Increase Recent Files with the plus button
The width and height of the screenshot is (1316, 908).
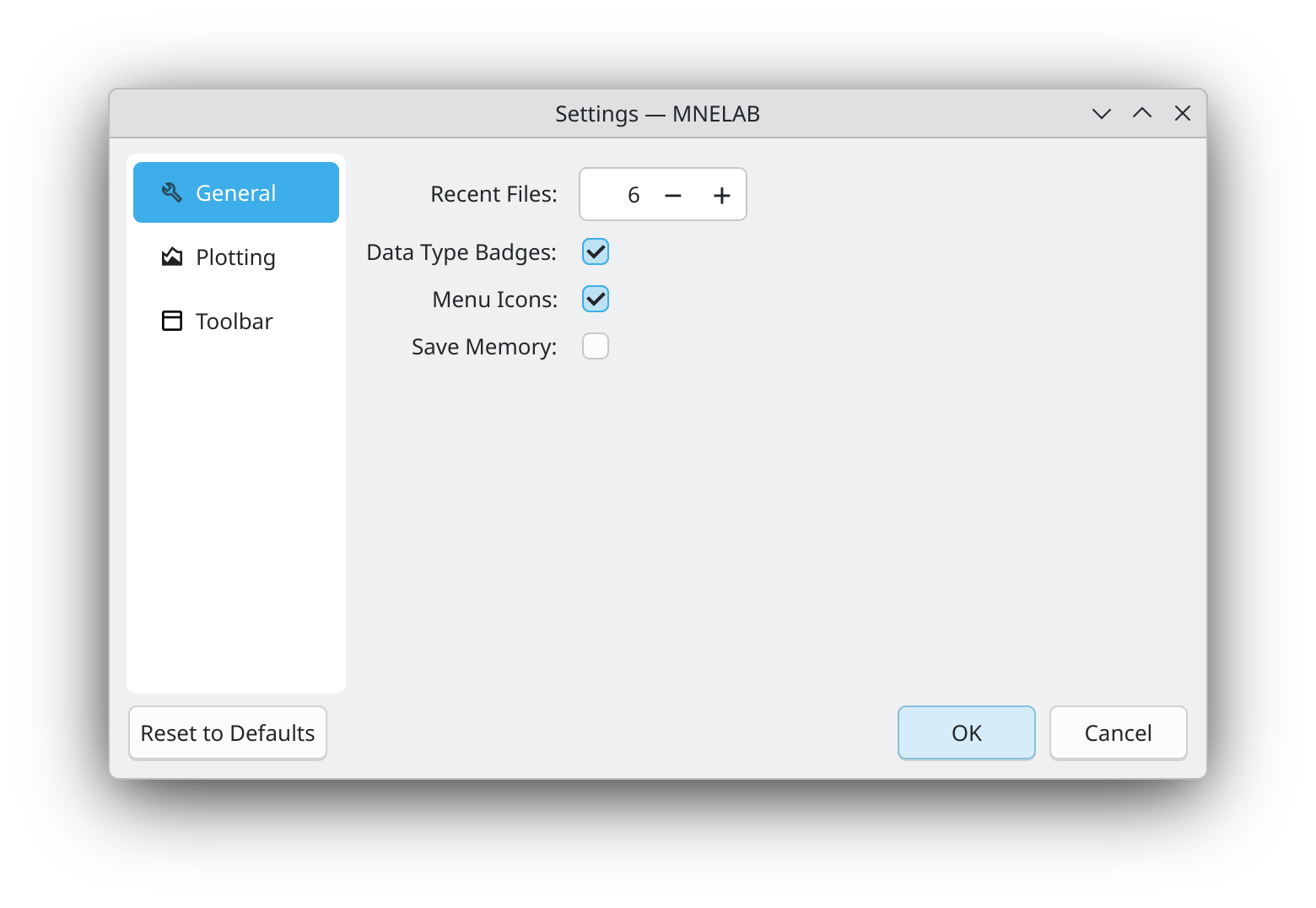(722, 195)
